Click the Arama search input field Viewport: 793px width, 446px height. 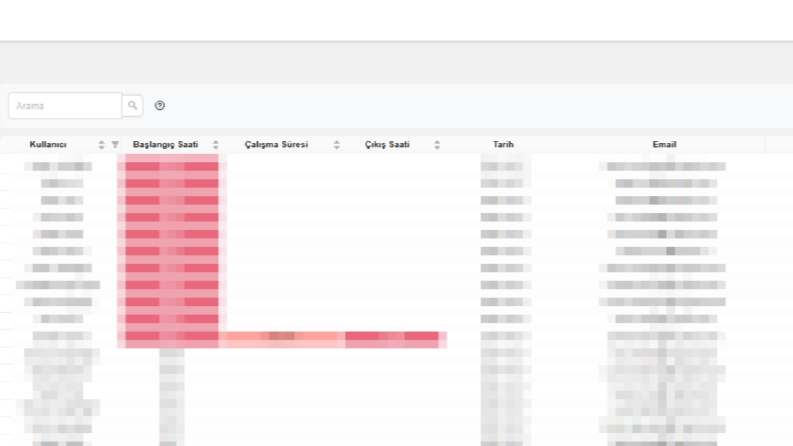point(65,106)
